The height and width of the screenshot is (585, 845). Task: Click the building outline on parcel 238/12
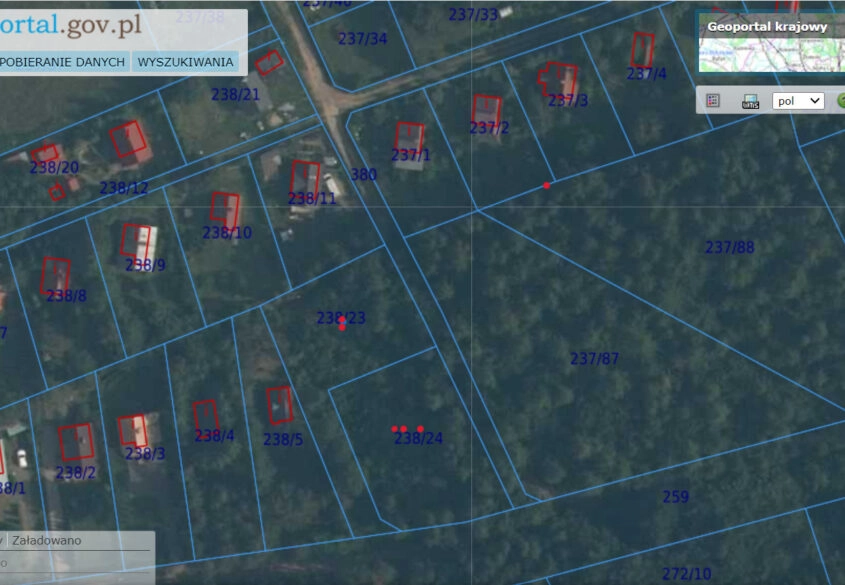[x=128, y=140]
